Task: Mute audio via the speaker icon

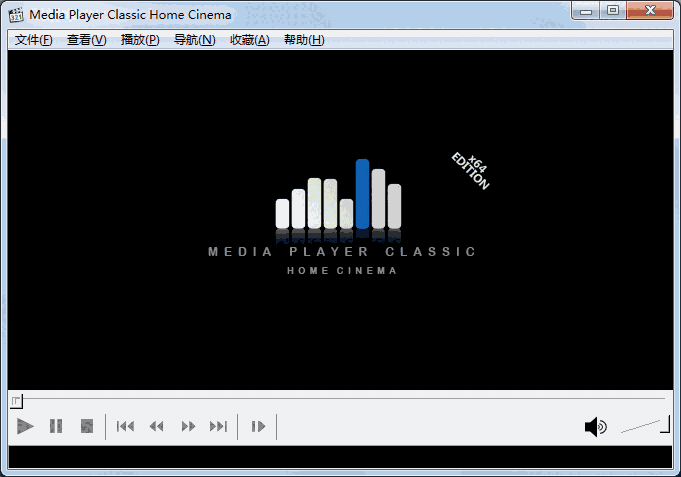Action: [595, 427]
